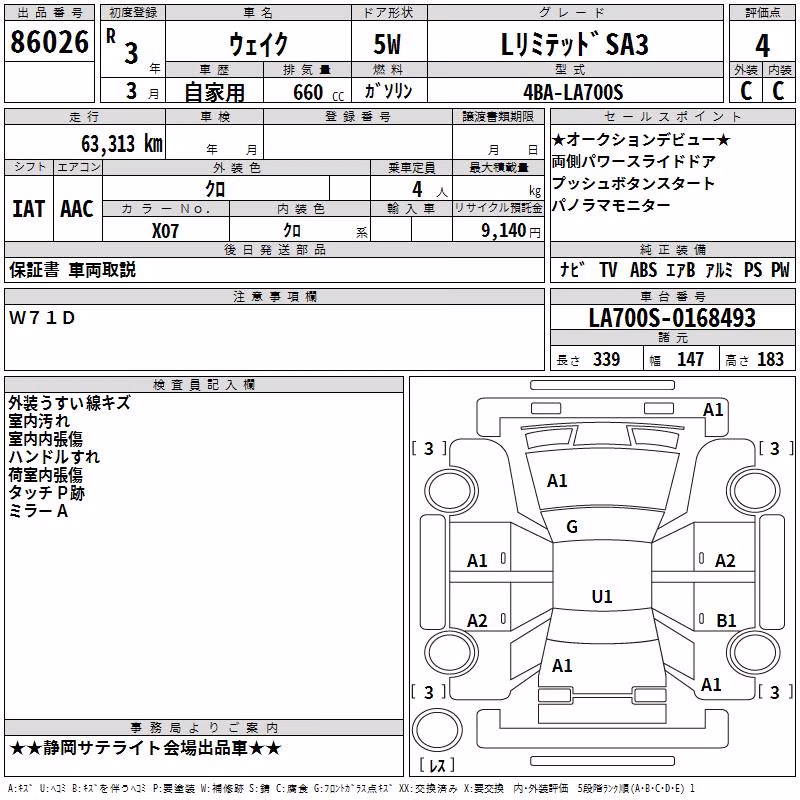The image size is (800, 800).
Task: Click usage history 自家用
Action: pyautogui.click(x=214, y=92)
